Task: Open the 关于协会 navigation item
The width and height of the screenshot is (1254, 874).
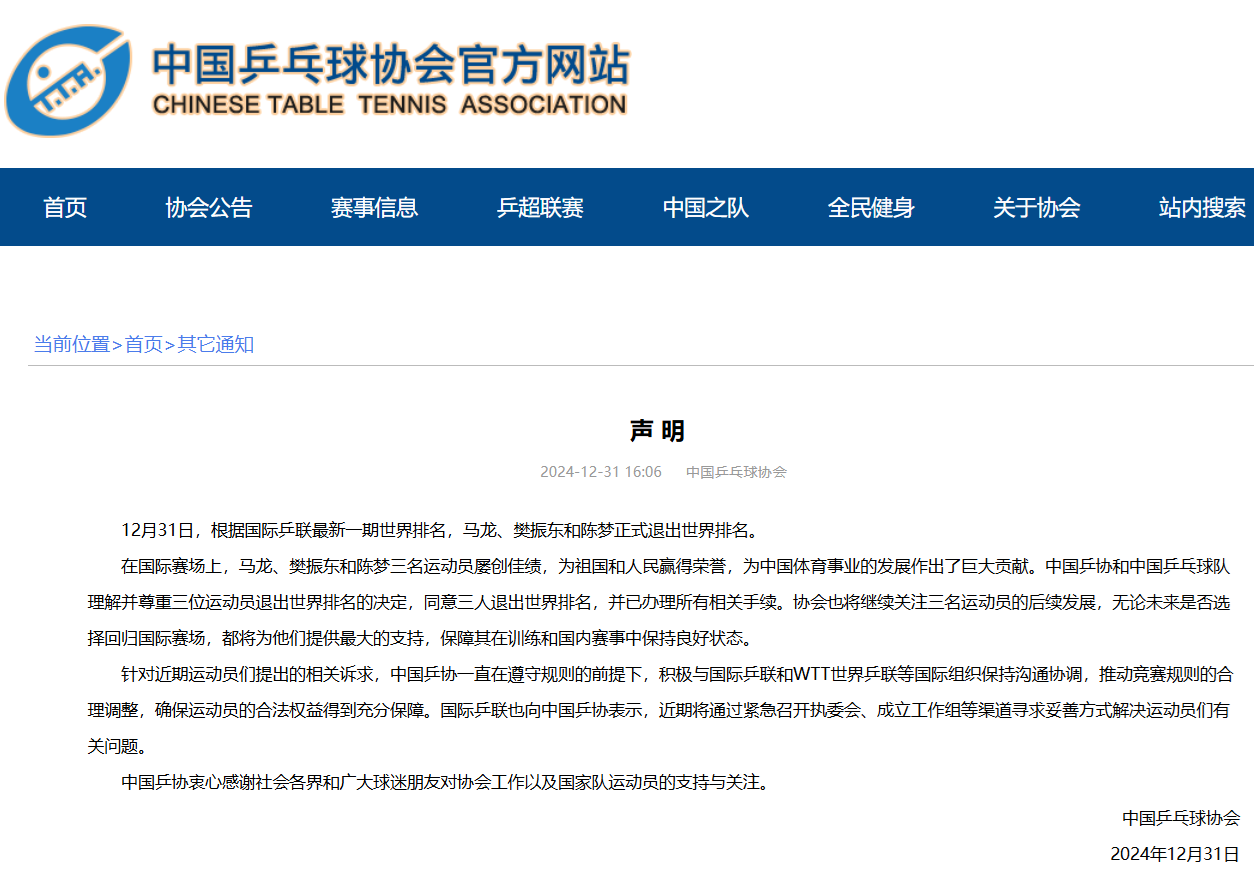Action: (x=1037, y=207)
